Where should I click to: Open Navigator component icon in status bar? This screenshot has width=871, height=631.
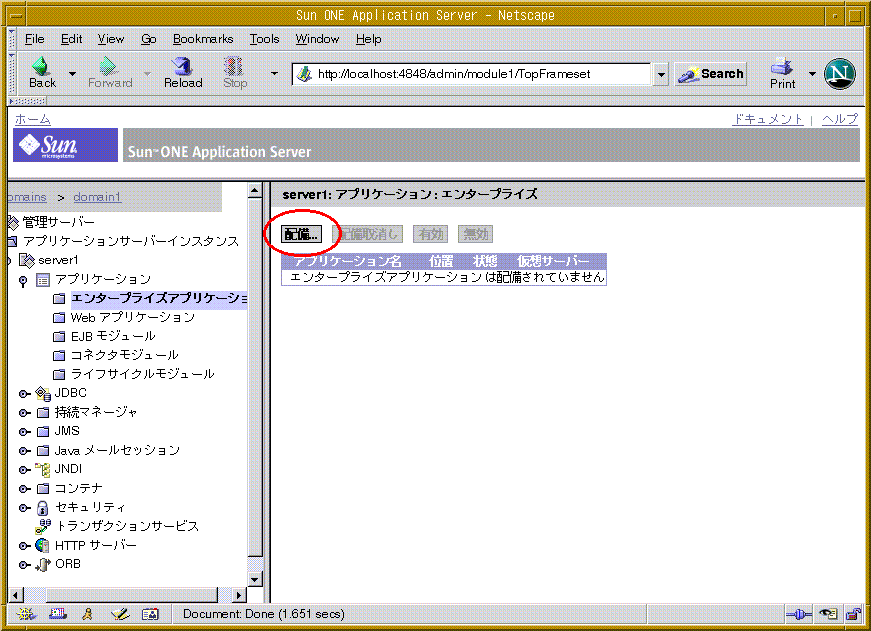[x=26, y=614]
